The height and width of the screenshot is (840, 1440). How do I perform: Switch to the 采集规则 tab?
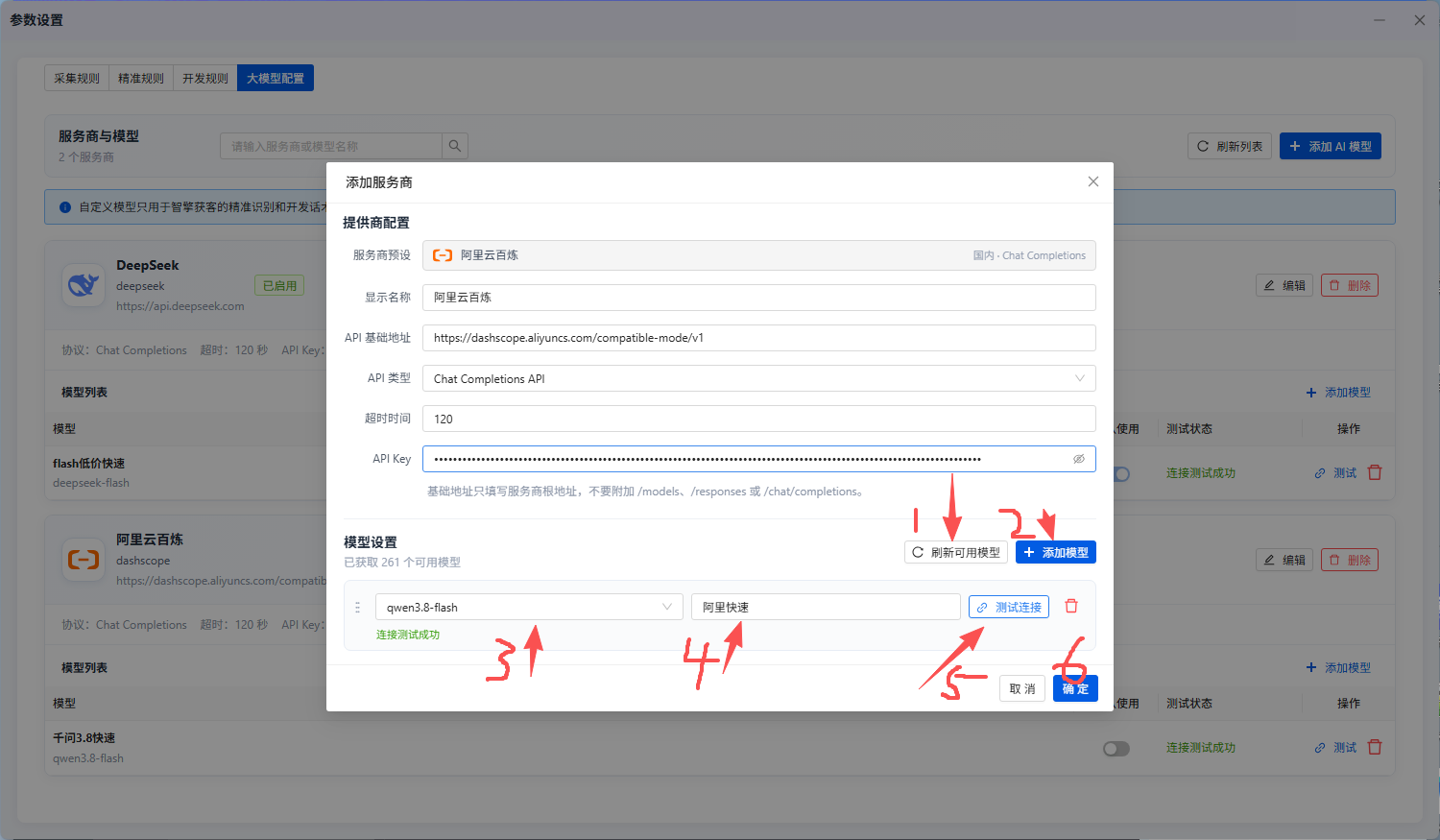(x=77, y=78)
